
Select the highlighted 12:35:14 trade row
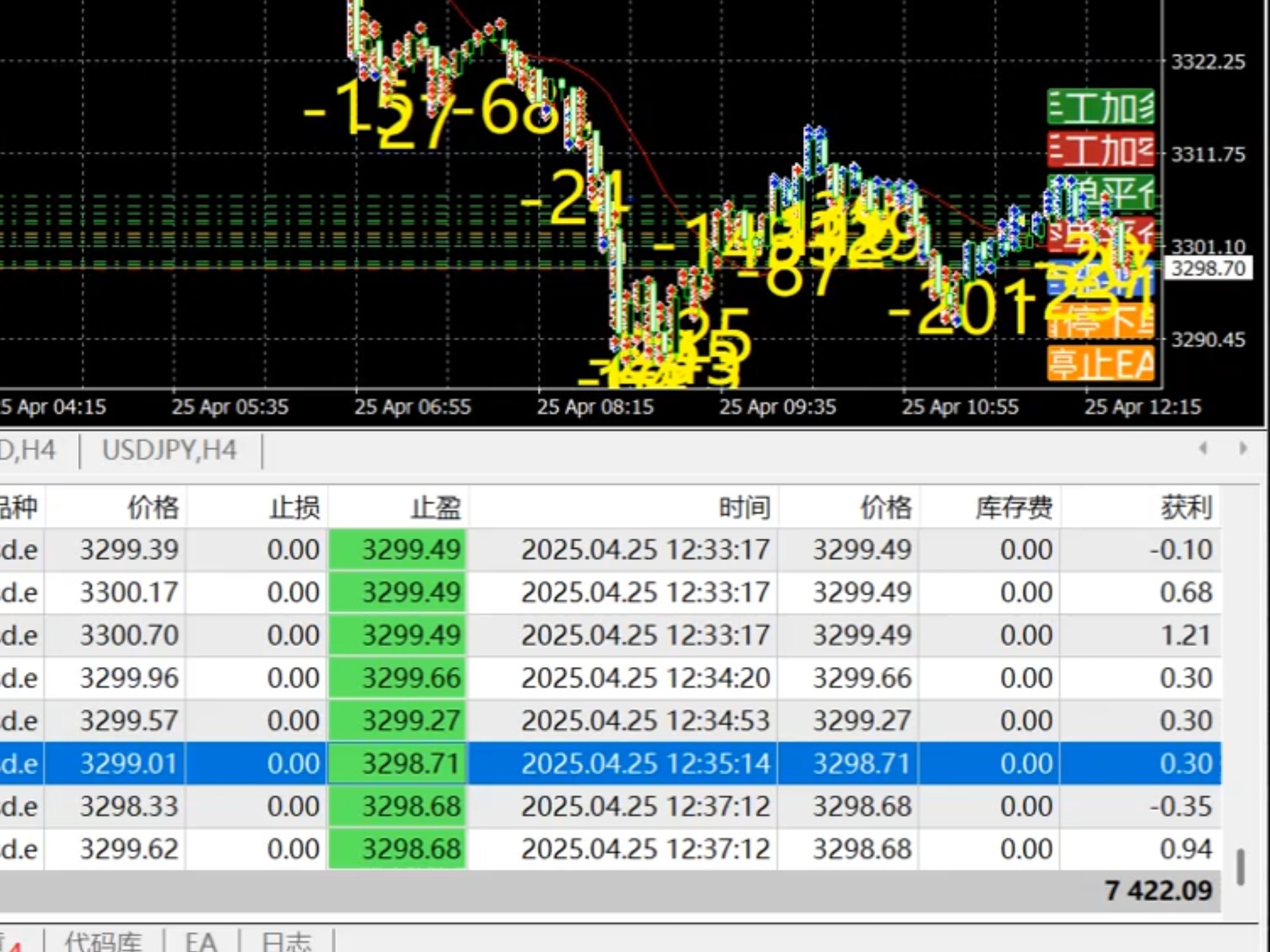pos(645,764)
